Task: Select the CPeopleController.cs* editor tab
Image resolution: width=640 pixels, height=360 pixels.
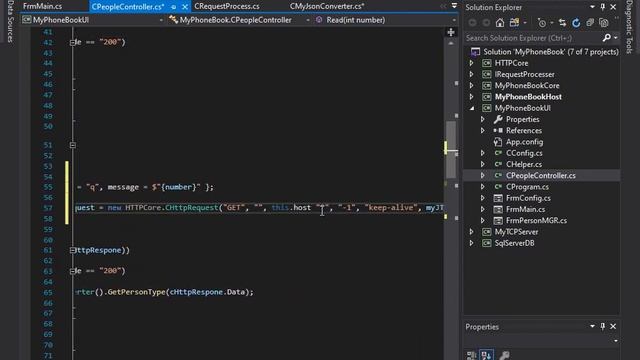Action: 128,7
